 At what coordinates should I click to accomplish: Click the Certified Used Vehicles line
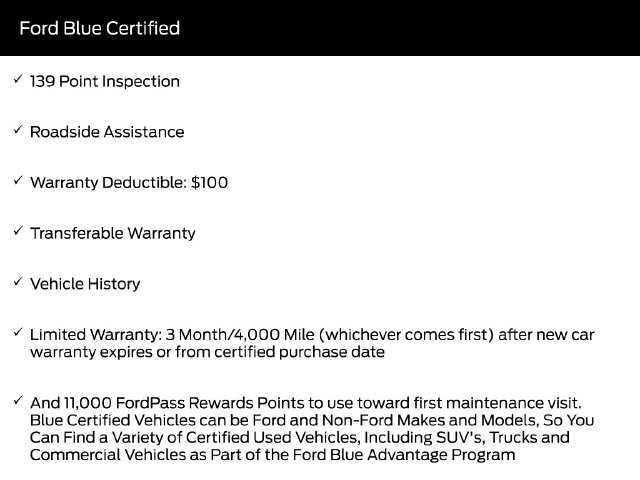[300, 437]
